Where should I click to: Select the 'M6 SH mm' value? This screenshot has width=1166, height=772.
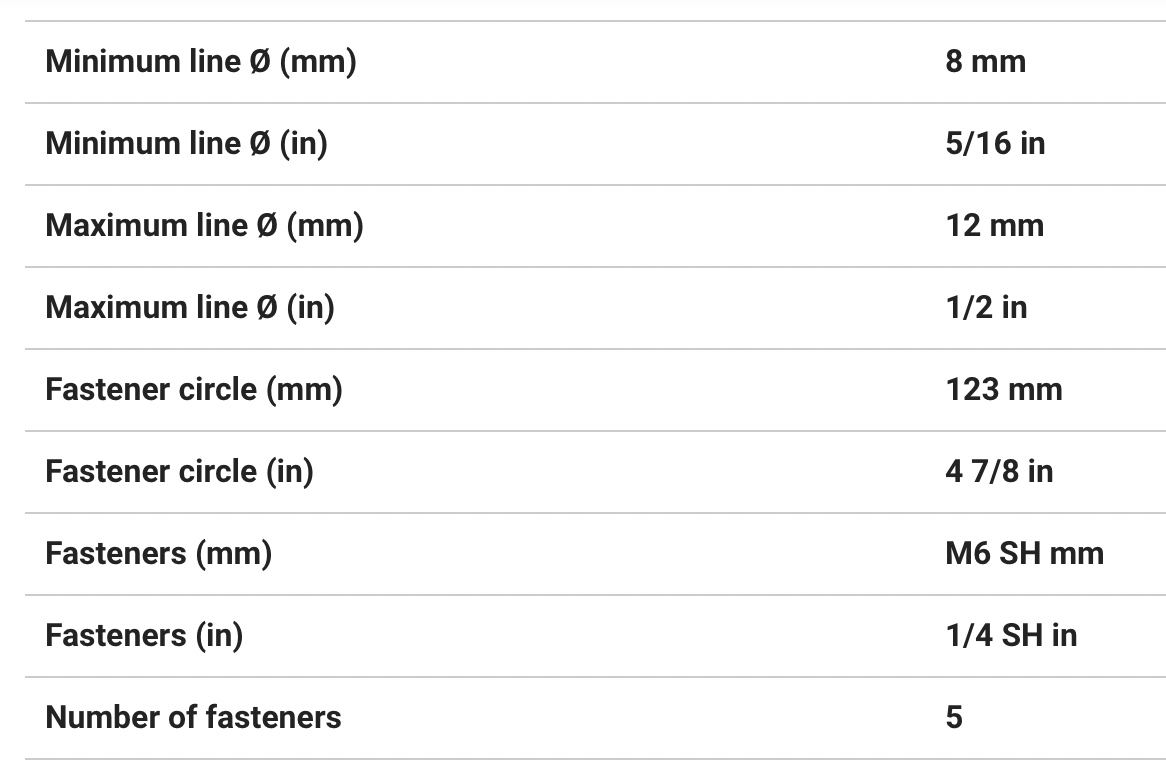(1024, 554)
